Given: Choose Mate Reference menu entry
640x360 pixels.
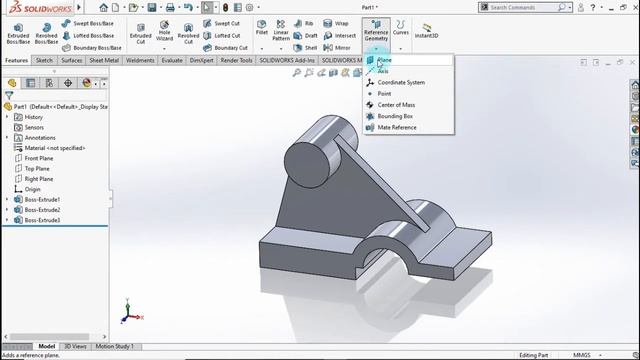Looking at the screenshot, I should coord(409,127).
